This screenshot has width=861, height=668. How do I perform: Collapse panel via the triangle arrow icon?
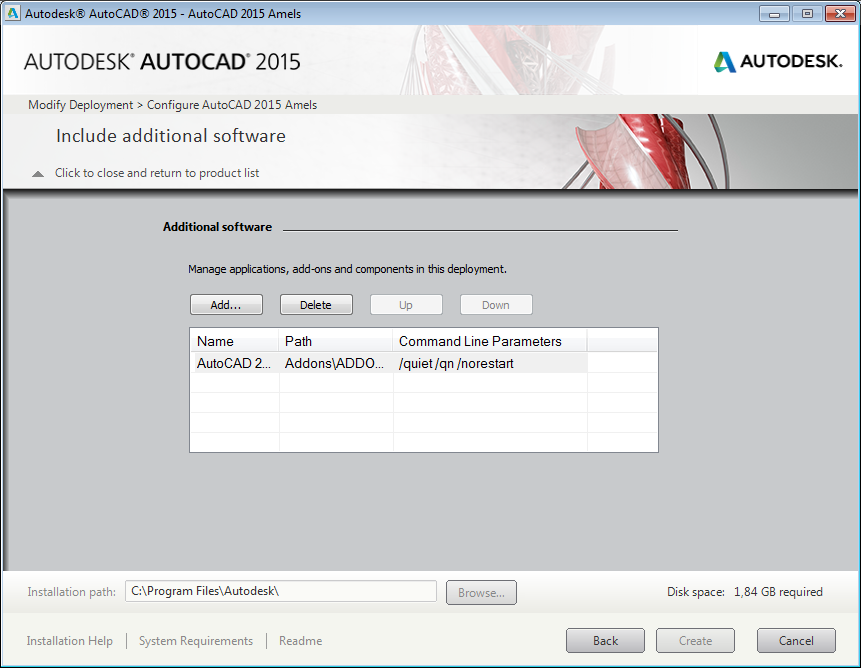[x=38, y=173]
